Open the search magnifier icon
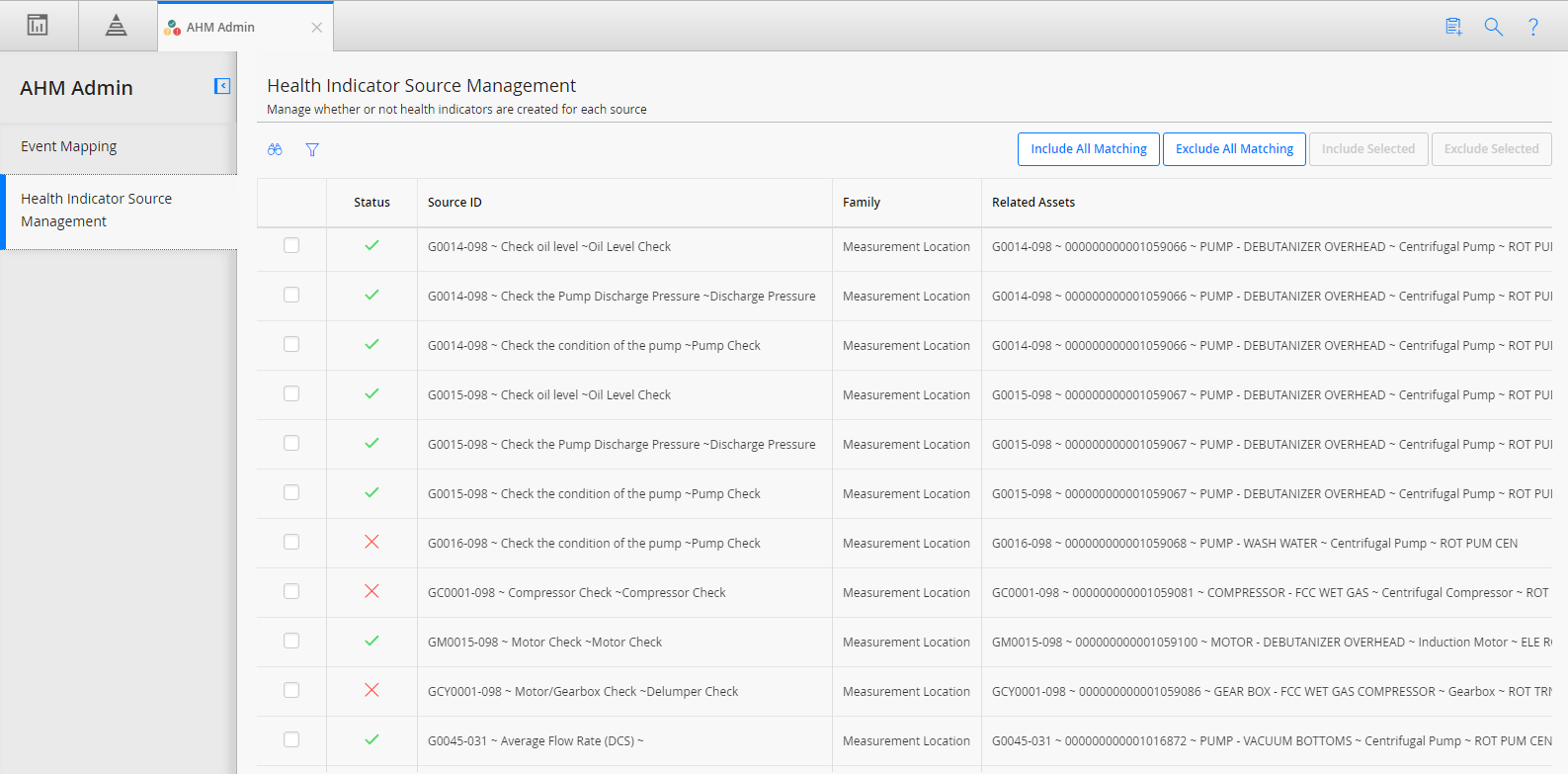The width and height of the screenshot is (1568, 774). pyautogui.click(x=1493, y=27)
